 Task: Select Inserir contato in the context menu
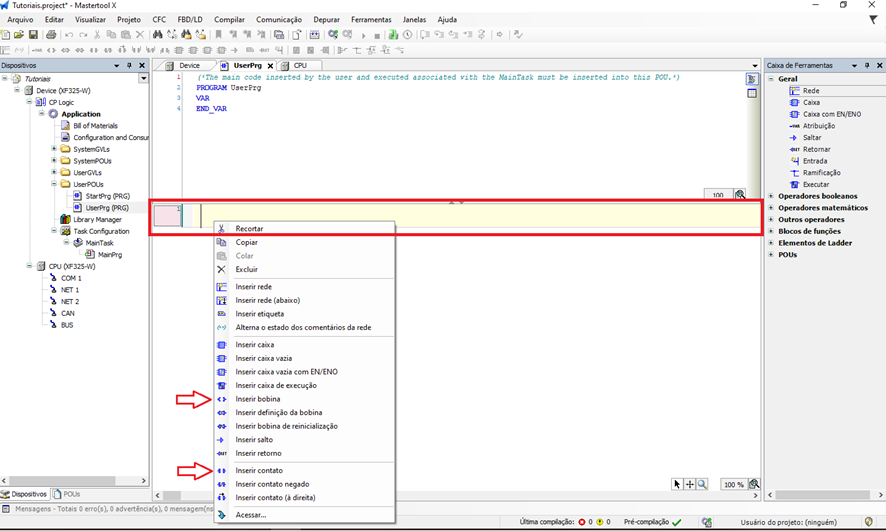[x=259, y=470]
